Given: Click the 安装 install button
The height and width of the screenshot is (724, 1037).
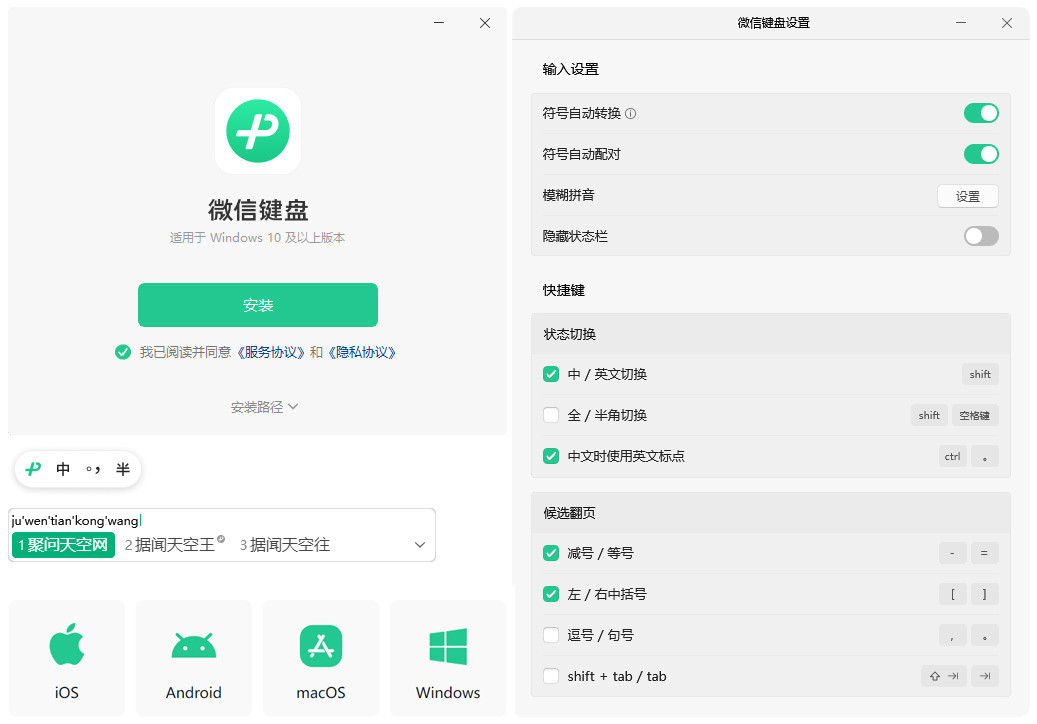Looking at the screenshot, I should point(257,305).
